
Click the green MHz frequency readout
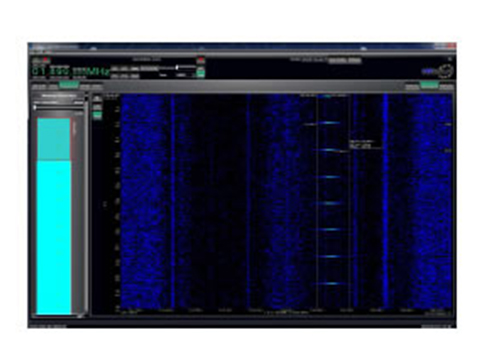(71, 71)
